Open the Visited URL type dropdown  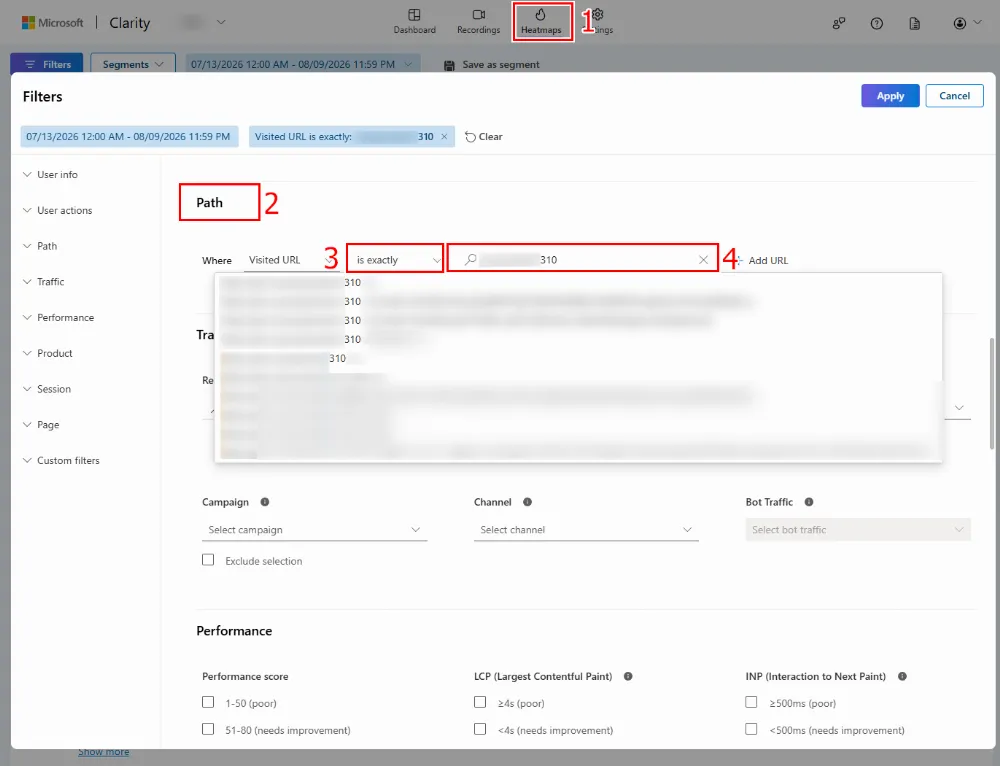pyautogui.click(x=291, y=260)
